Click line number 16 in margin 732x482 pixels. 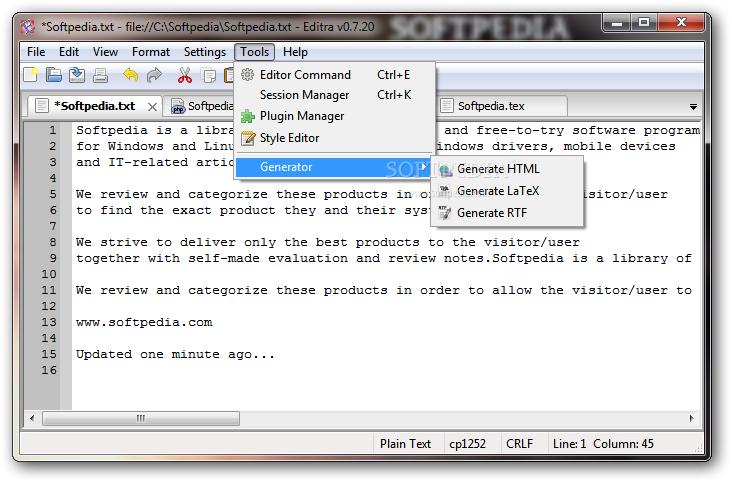click(49, 370)
